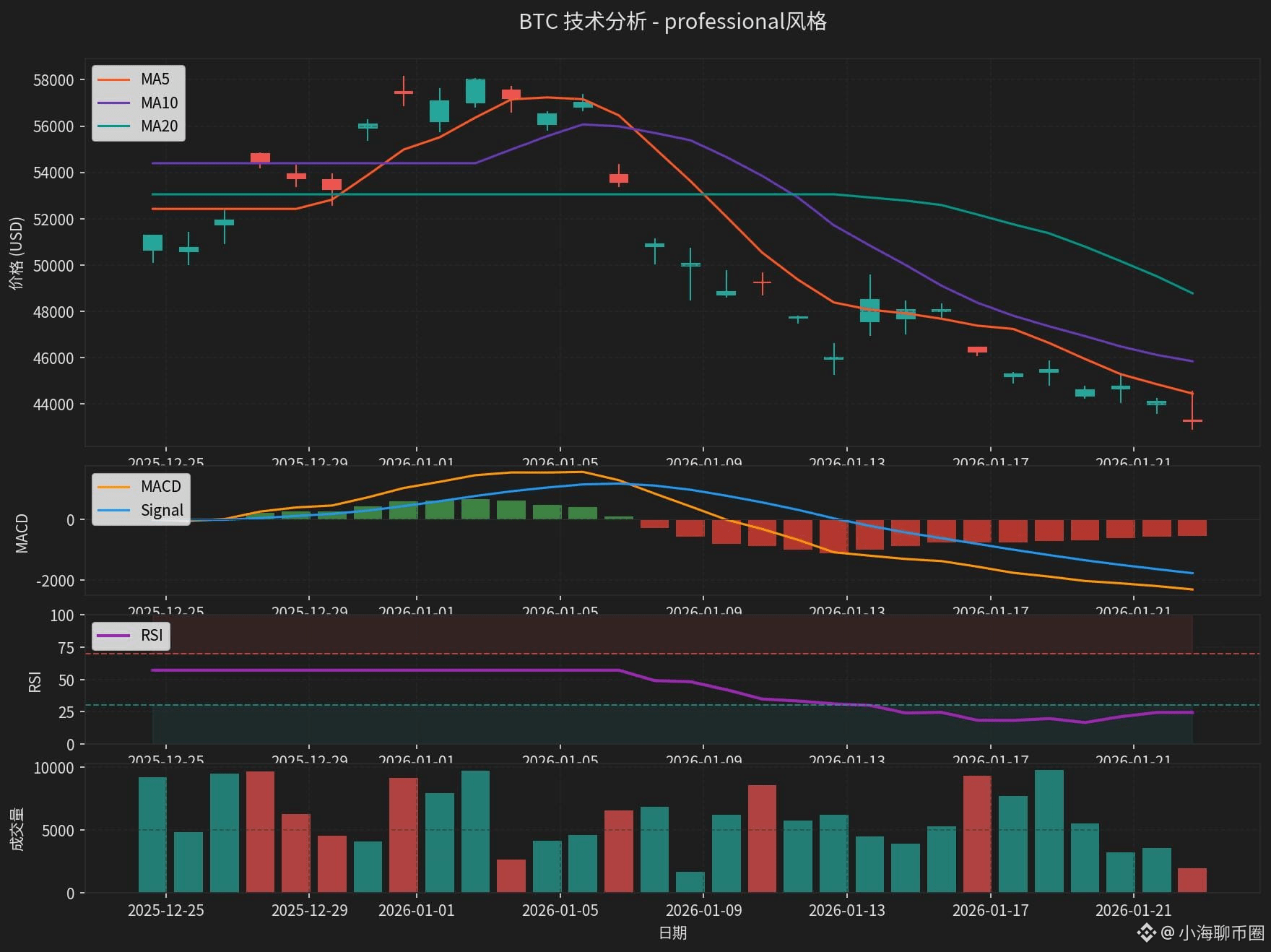Click the bottom 2026-01-09 date label
This screenshot has width=1271, height=952.
point(703,910)
